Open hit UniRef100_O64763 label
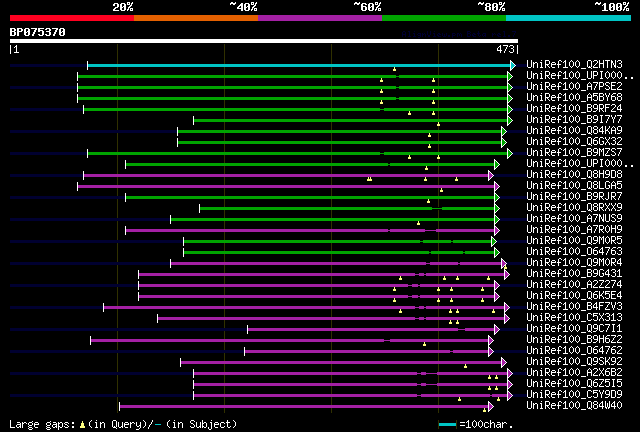Image resolution: width=640 pixels, height=432 pixels. (574, 252)
